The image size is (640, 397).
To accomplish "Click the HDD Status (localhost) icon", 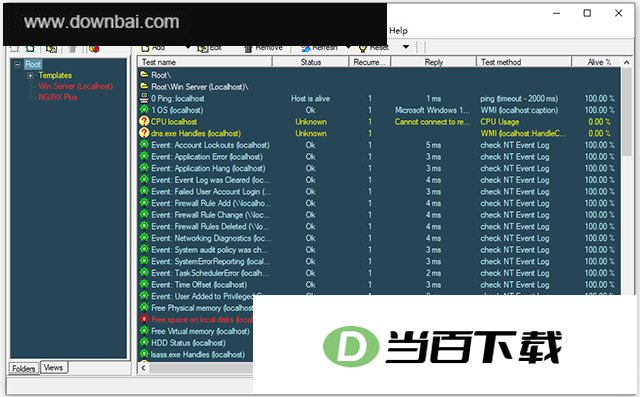I will click(x=144, y=342).
